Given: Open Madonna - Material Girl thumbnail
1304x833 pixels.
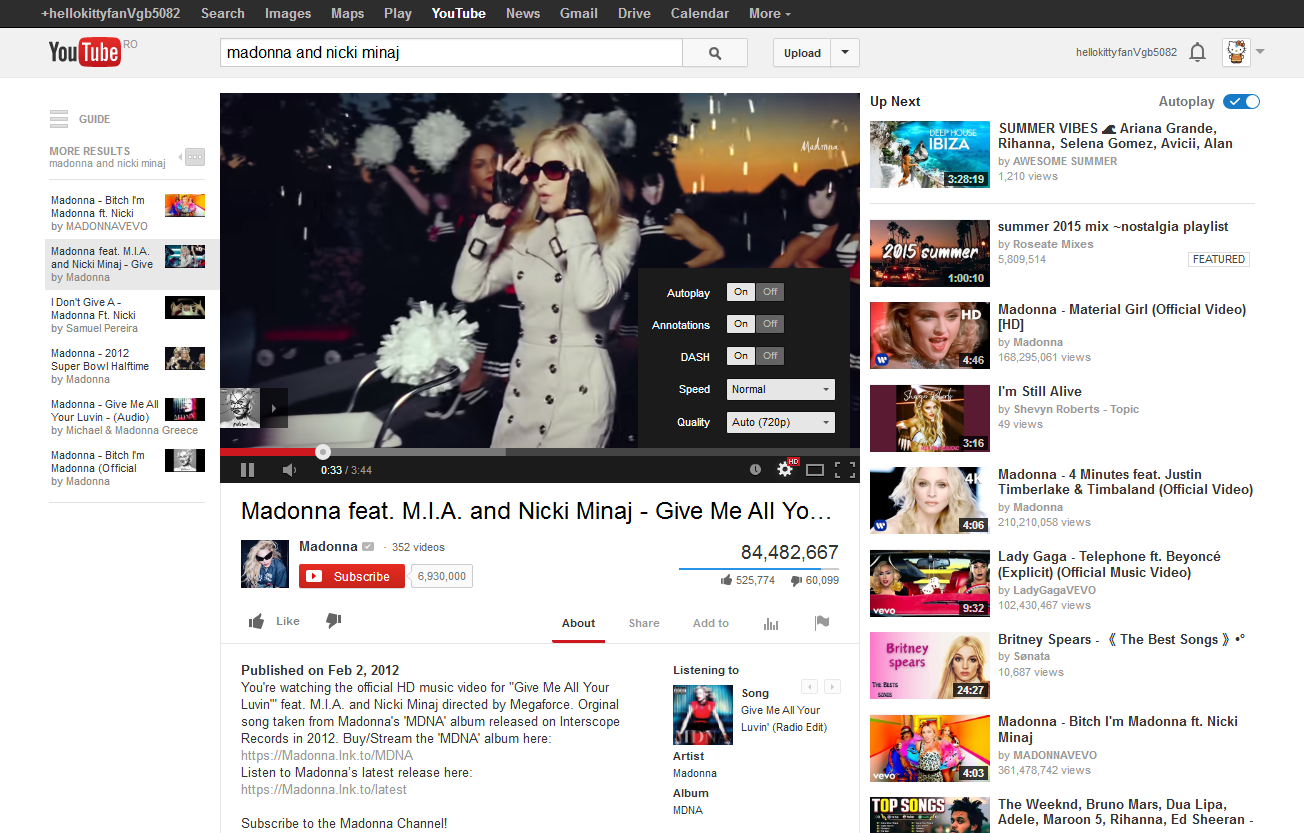Looking at the screenshot, I should click(x=930, y=335).
